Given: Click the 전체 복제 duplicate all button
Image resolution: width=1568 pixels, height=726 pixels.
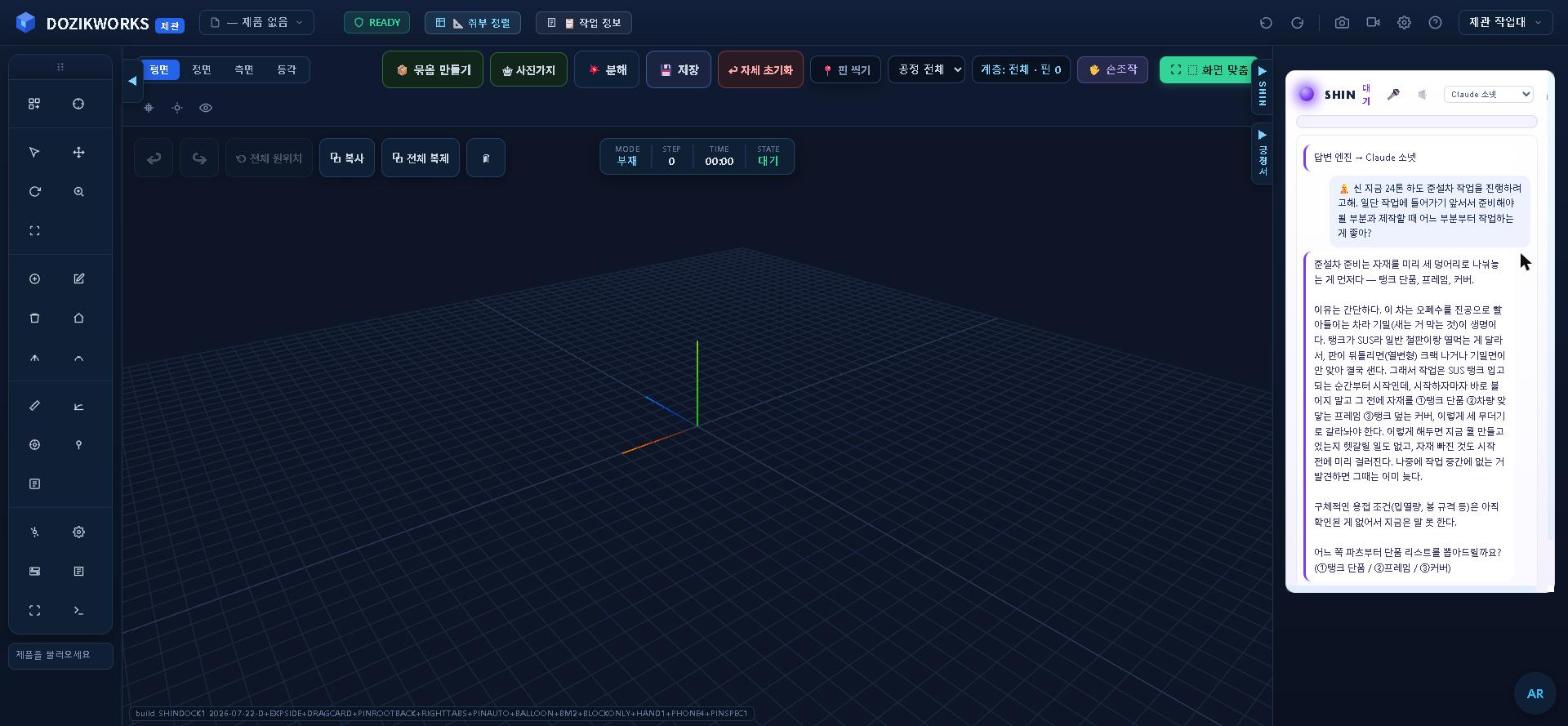Looking at the screenshot, I should [420, 158].
